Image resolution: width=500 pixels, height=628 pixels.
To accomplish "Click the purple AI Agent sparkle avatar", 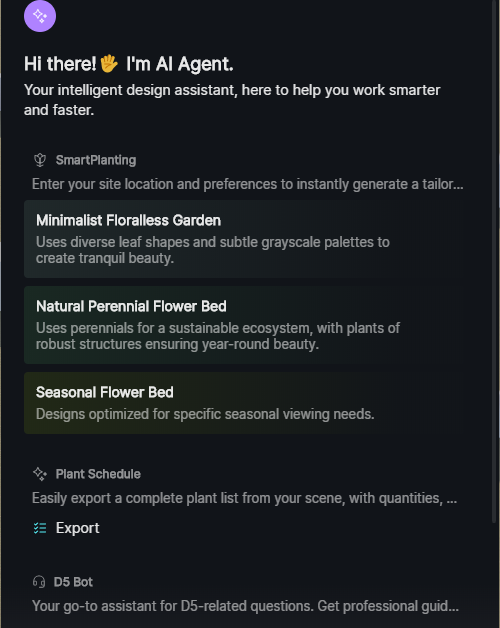I will tap(40, 16).
